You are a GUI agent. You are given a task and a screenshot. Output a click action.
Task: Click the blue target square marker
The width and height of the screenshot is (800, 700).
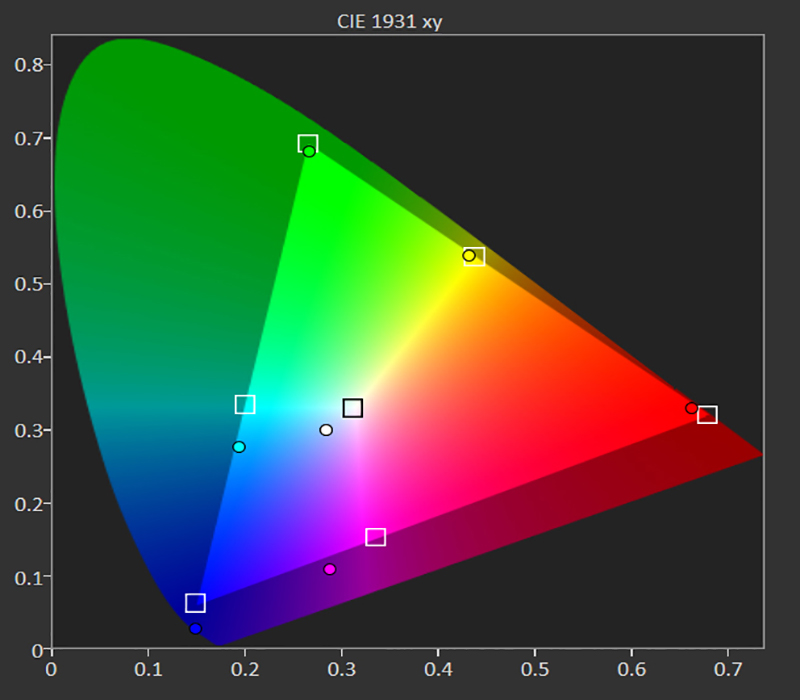tap(195, 603)
